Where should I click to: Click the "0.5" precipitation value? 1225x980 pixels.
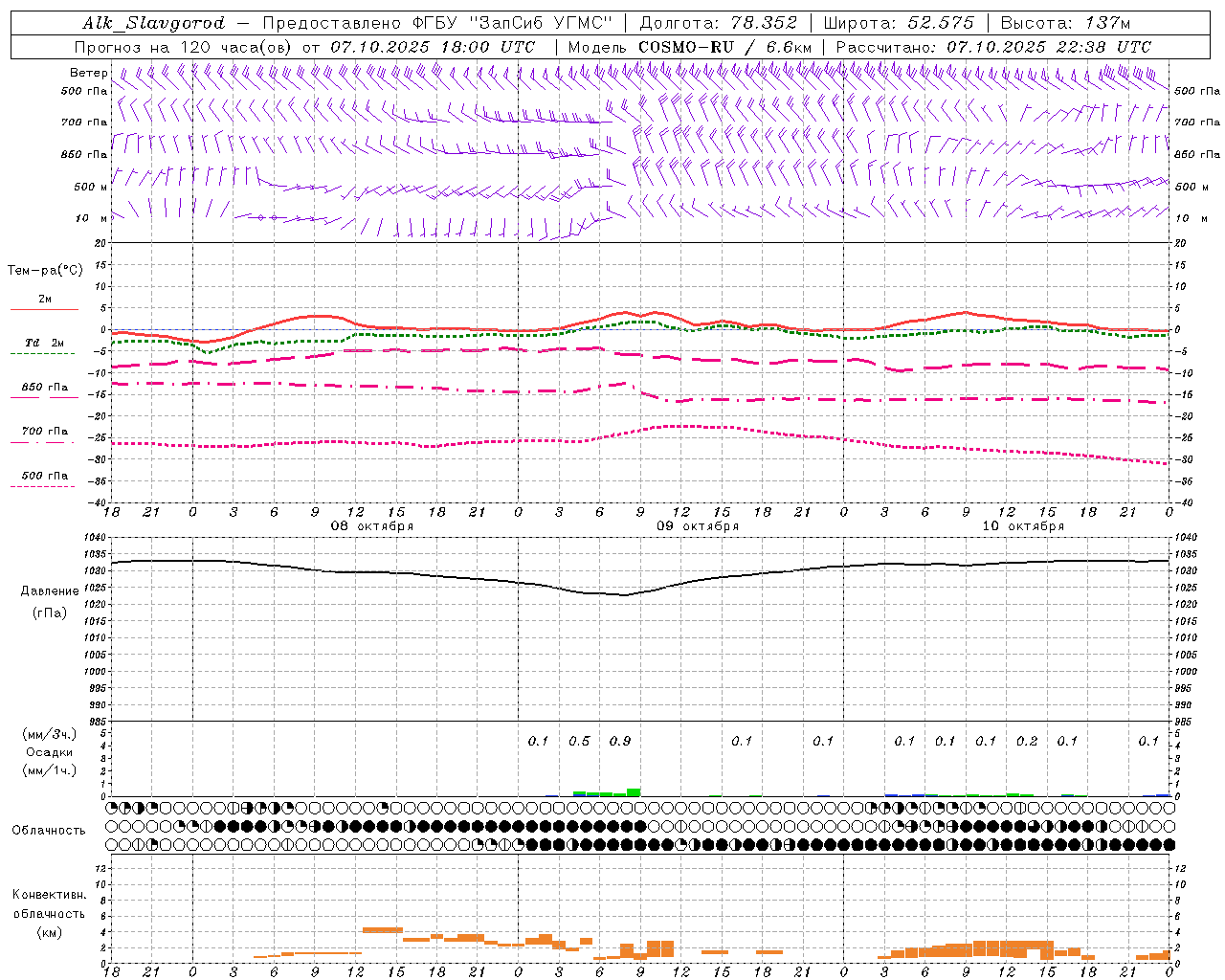[579, 742]
